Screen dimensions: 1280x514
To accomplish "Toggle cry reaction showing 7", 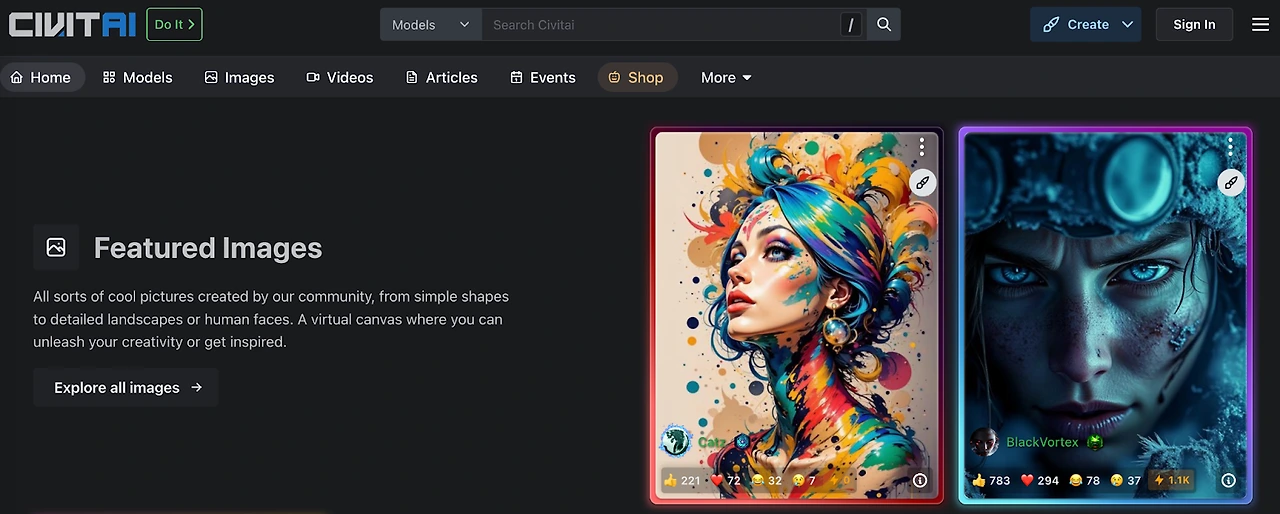I will (805, 480).
